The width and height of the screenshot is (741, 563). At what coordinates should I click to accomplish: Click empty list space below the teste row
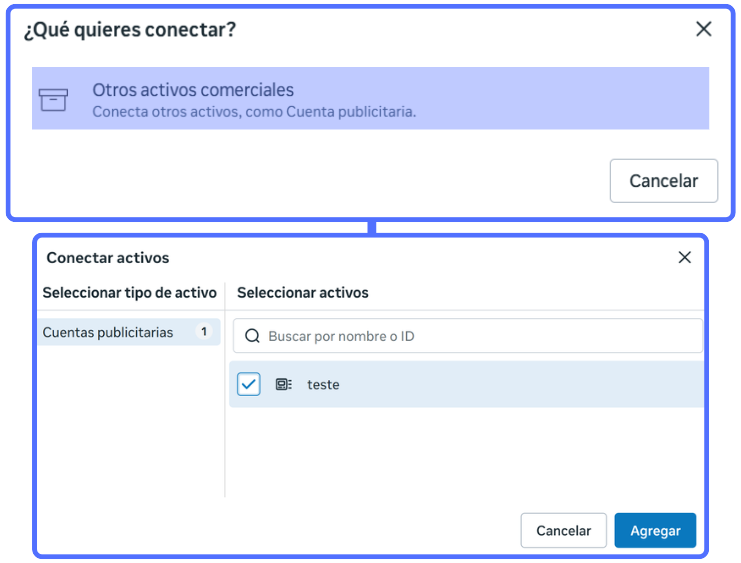(x=465, y=455)
